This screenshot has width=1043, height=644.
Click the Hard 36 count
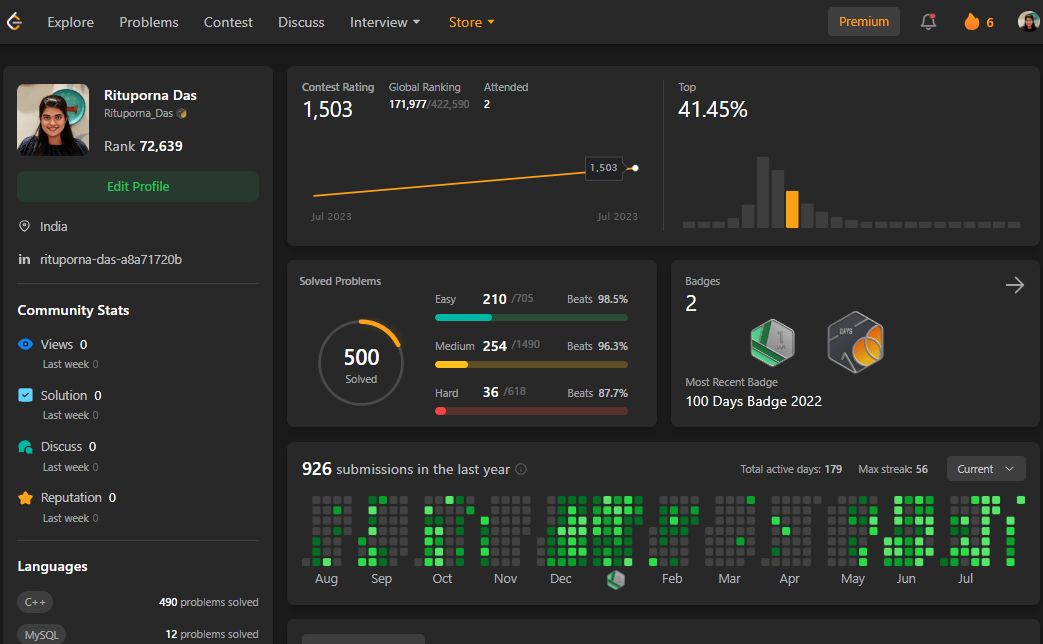pos(490,393)
